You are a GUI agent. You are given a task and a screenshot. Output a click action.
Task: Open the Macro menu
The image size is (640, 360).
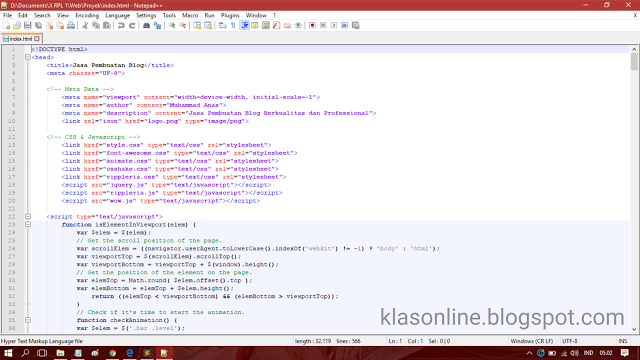[x=190, y=15]
